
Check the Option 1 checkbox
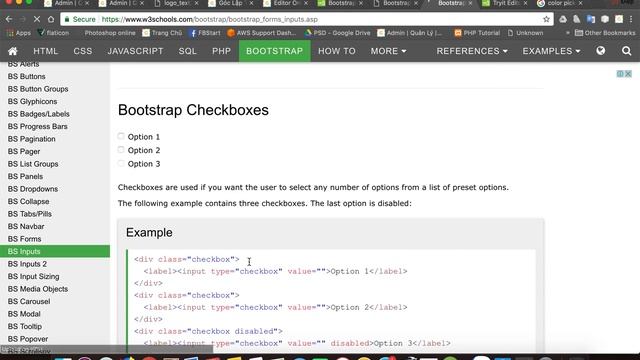[121, 136]
